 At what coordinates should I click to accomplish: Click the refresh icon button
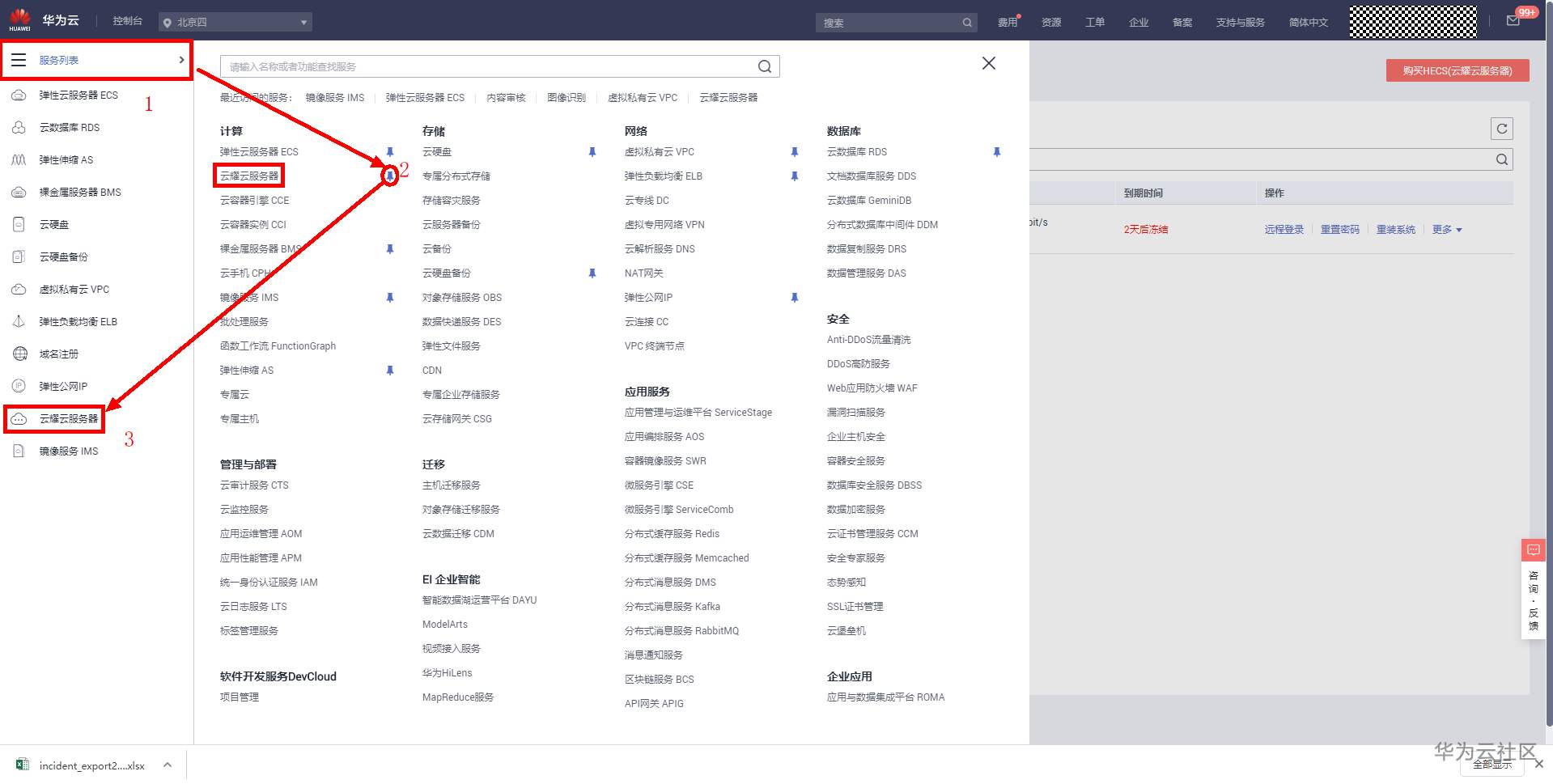1502,129
